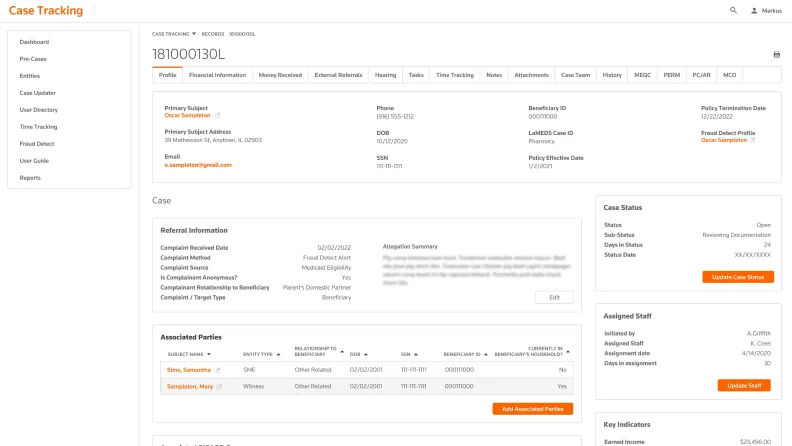This screenshot has height=446, width=792.
Task: Open external link icon by Fraud Detect Profile
Action: [x=753, y=140]
